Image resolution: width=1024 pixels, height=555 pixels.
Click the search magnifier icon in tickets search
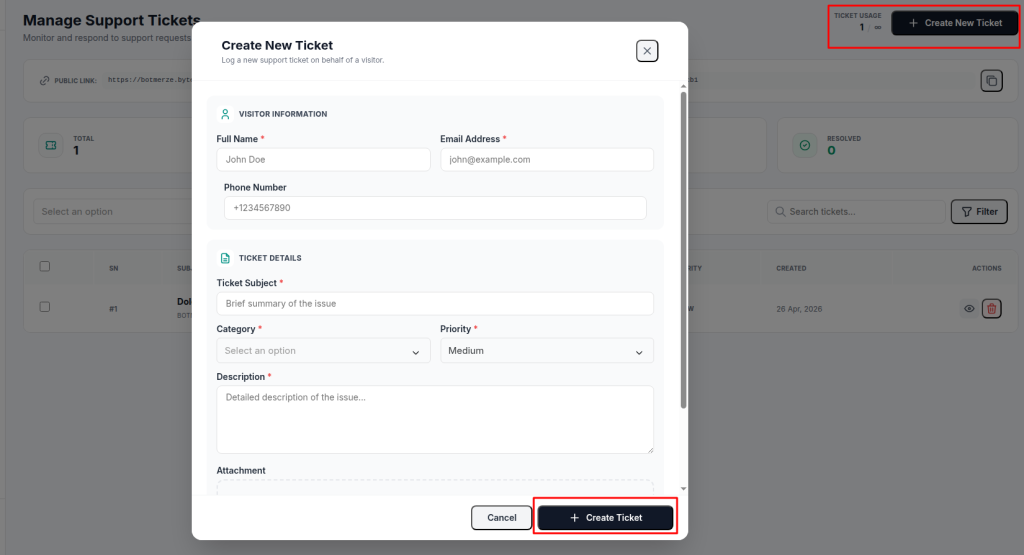[x=780, y=212]
